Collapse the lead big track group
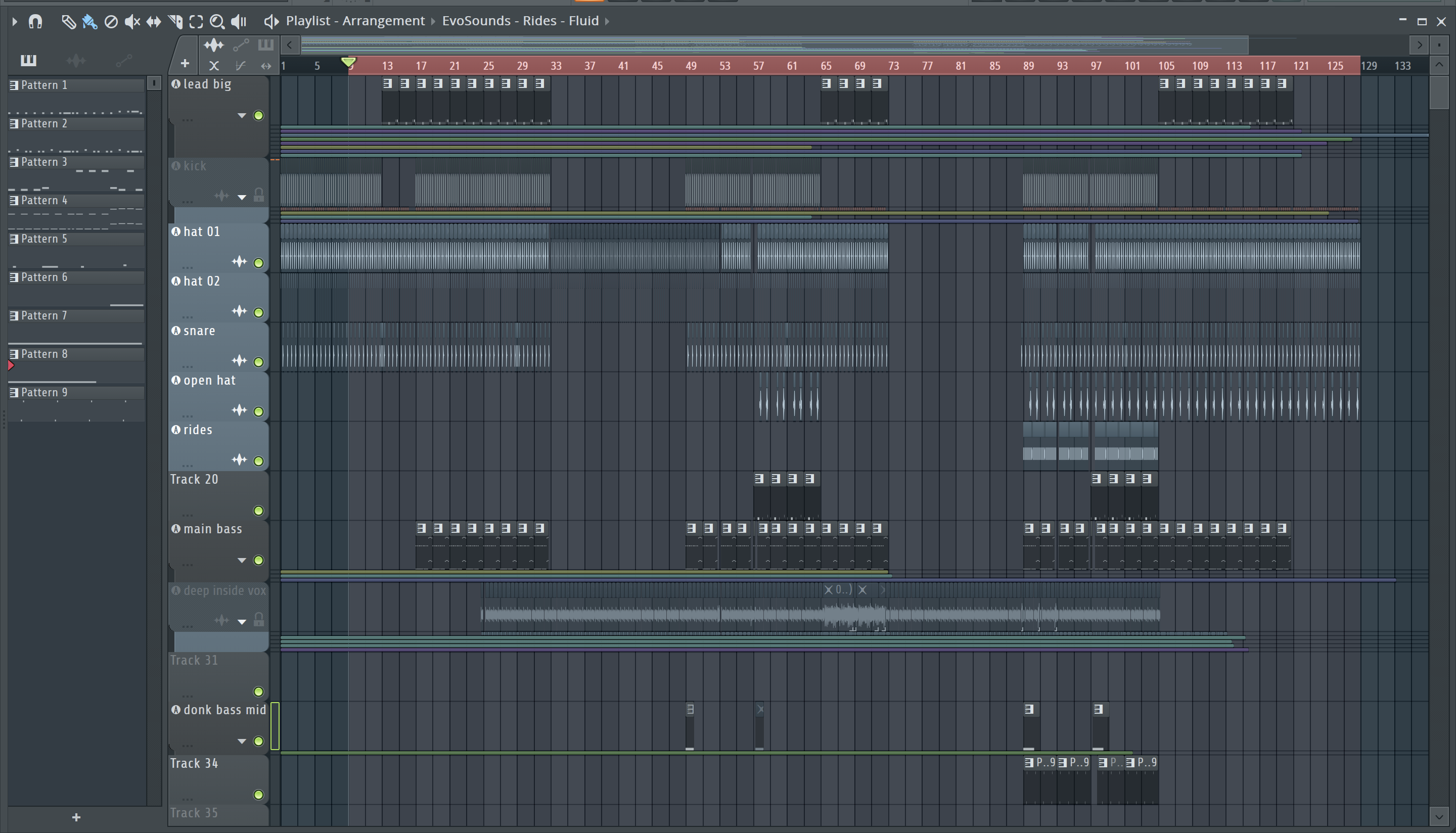This screenshot has height=833, width=1456. pyautogui.click(x=242, y=116)
